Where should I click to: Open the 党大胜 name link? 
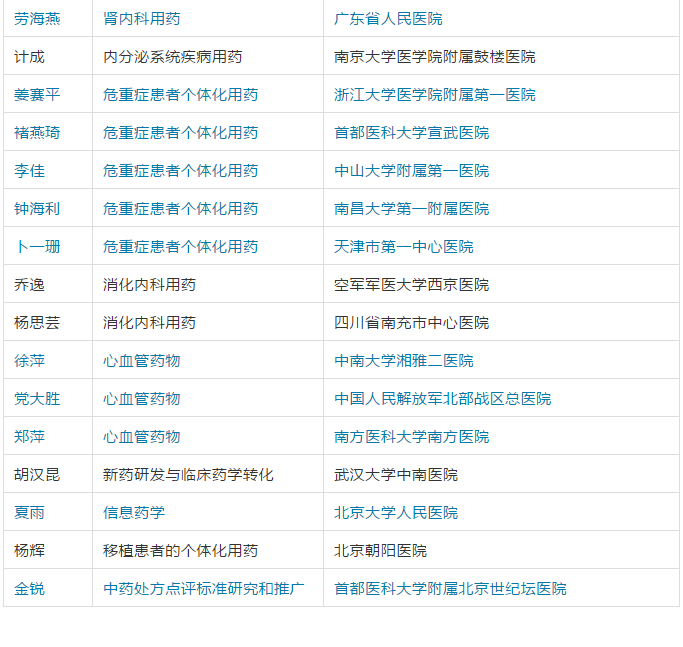[x=37, y=398]
